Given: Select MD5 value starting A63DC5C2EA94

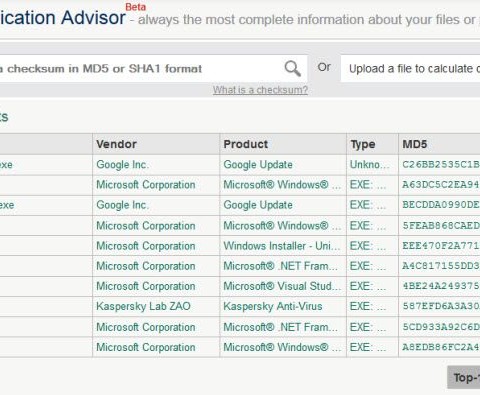Looking at the screenshot, I should click(x=441, y=185).
